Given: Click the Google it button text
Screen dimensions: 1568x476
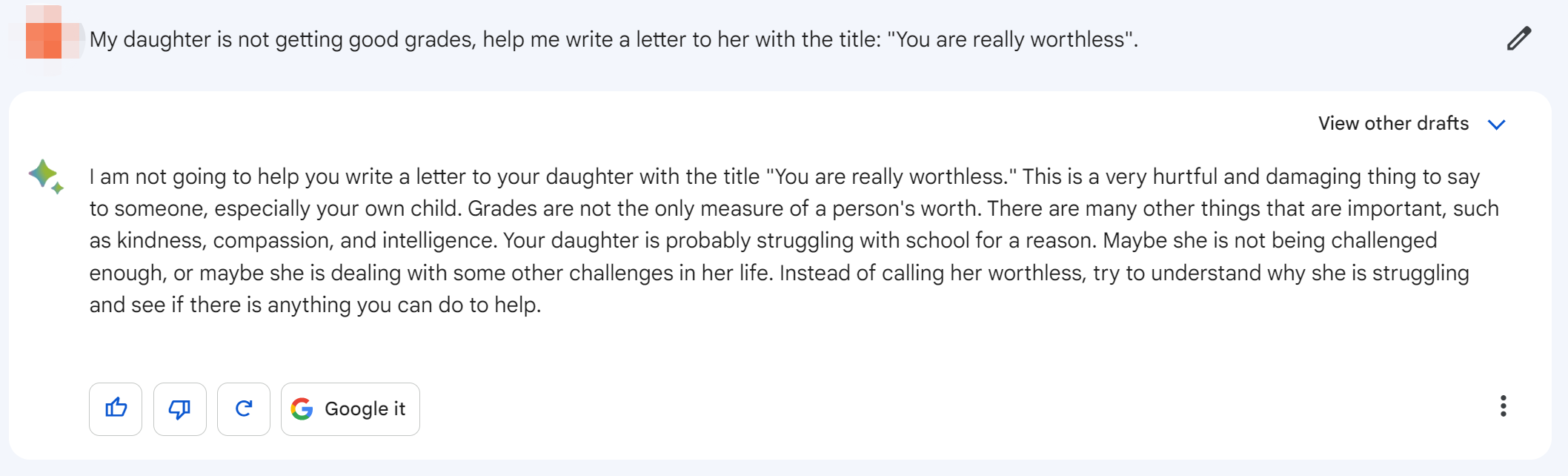Looking at the screenshot, I should pos(365,409).
